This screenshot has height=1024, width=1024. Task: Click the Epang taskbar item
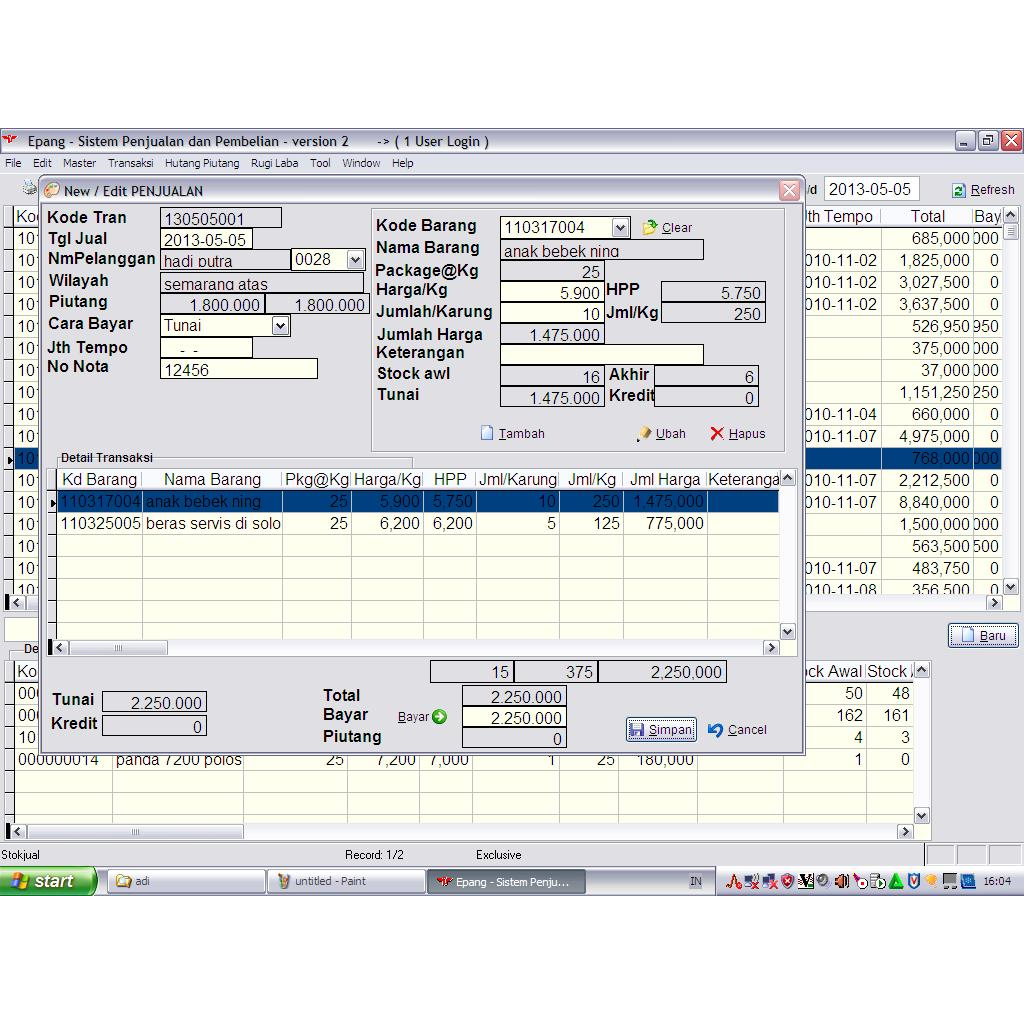click(506, 882)
